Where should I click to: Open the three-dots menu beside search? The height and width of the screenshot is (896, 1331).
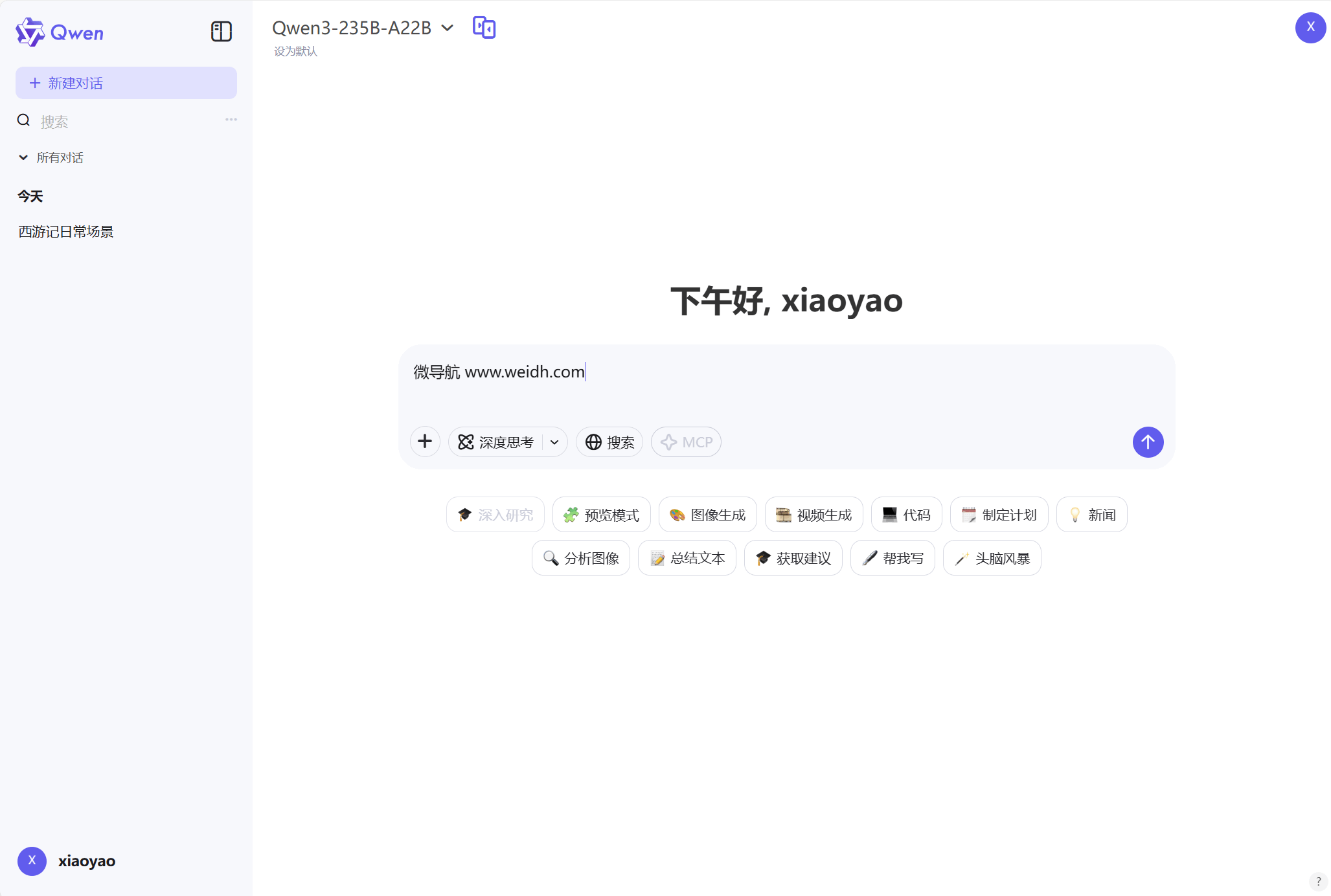pos(231,120)
